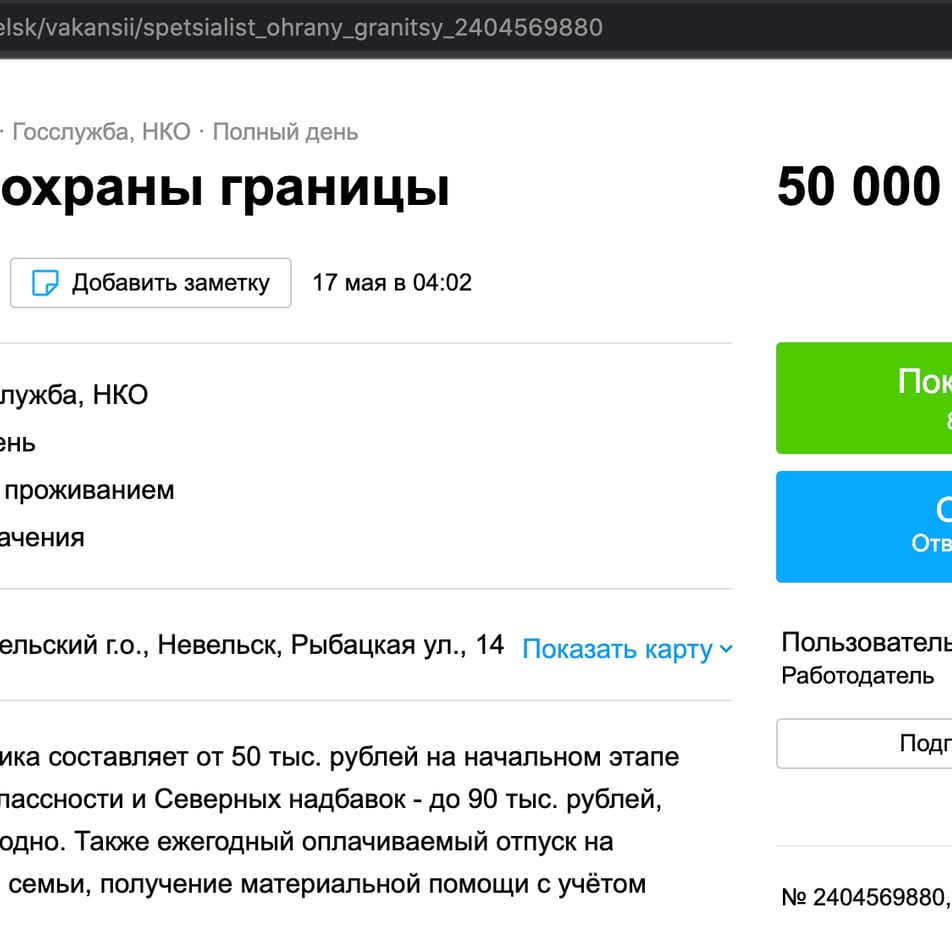Click the проживанием parameter row
Image resolution: width=952 pixels, height=952 pixels.
coord(89,491)
